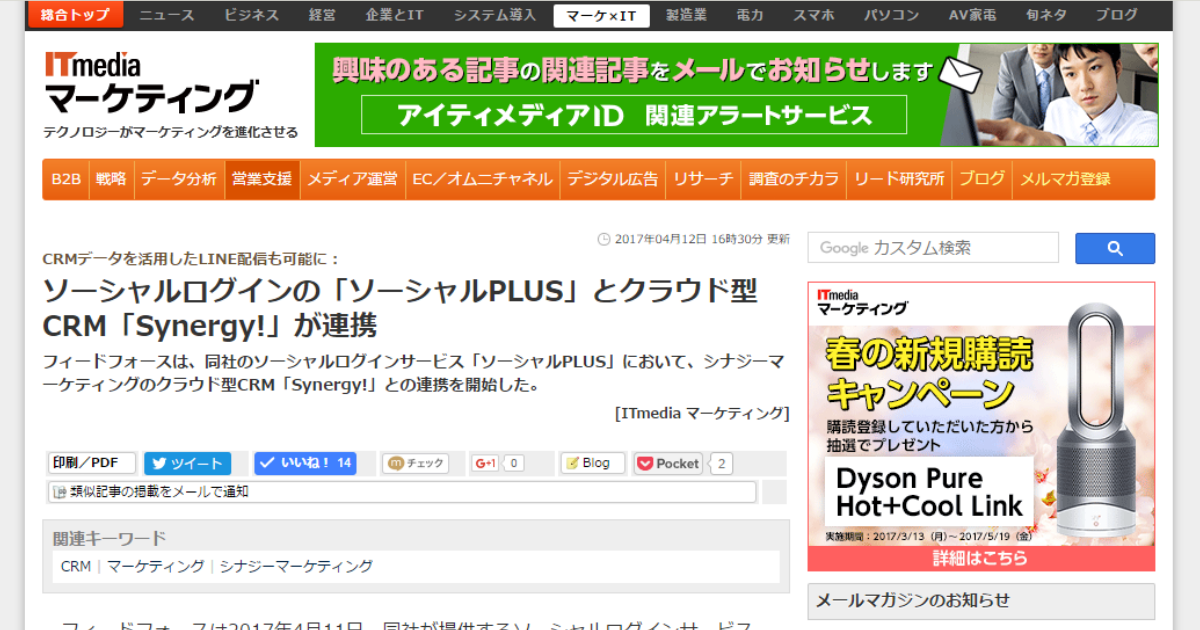Open 電力 top navigation tab

pos(750,15)
